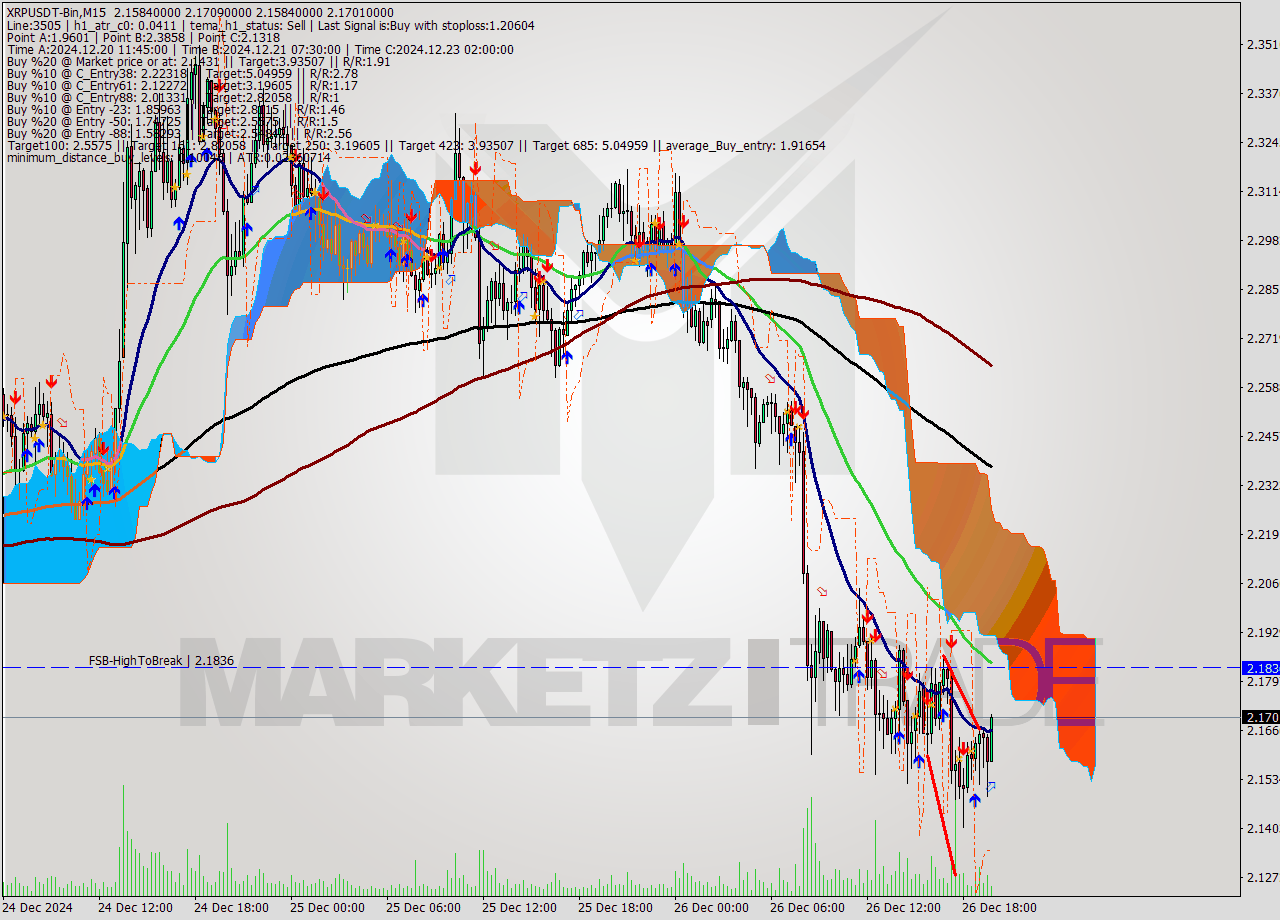Click the 2.219 price axis label

click(x=1262, y=534)
